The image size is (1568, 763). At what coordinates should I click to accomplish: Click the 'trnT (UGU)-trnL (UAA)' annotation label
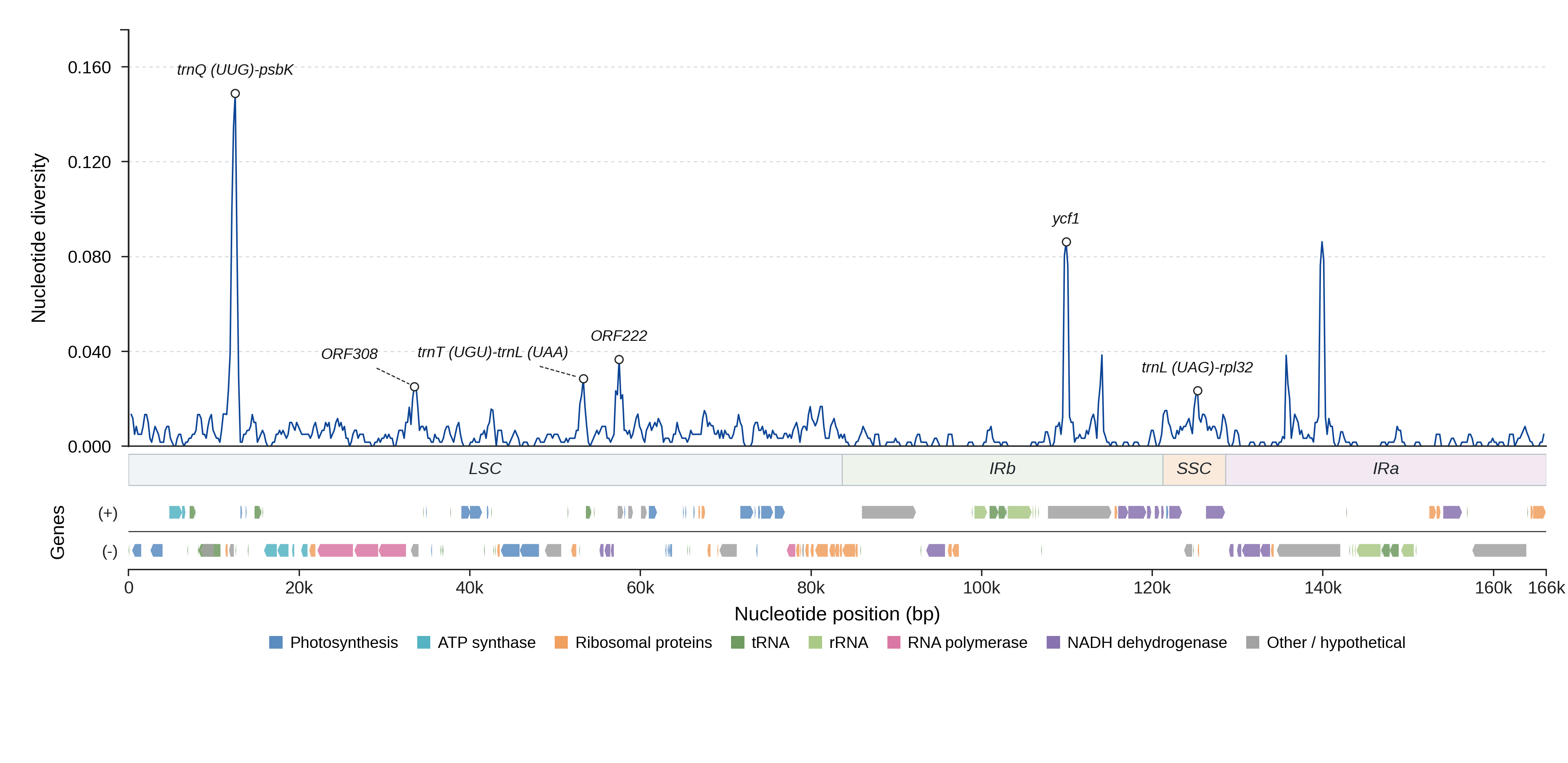click(492, 352)
